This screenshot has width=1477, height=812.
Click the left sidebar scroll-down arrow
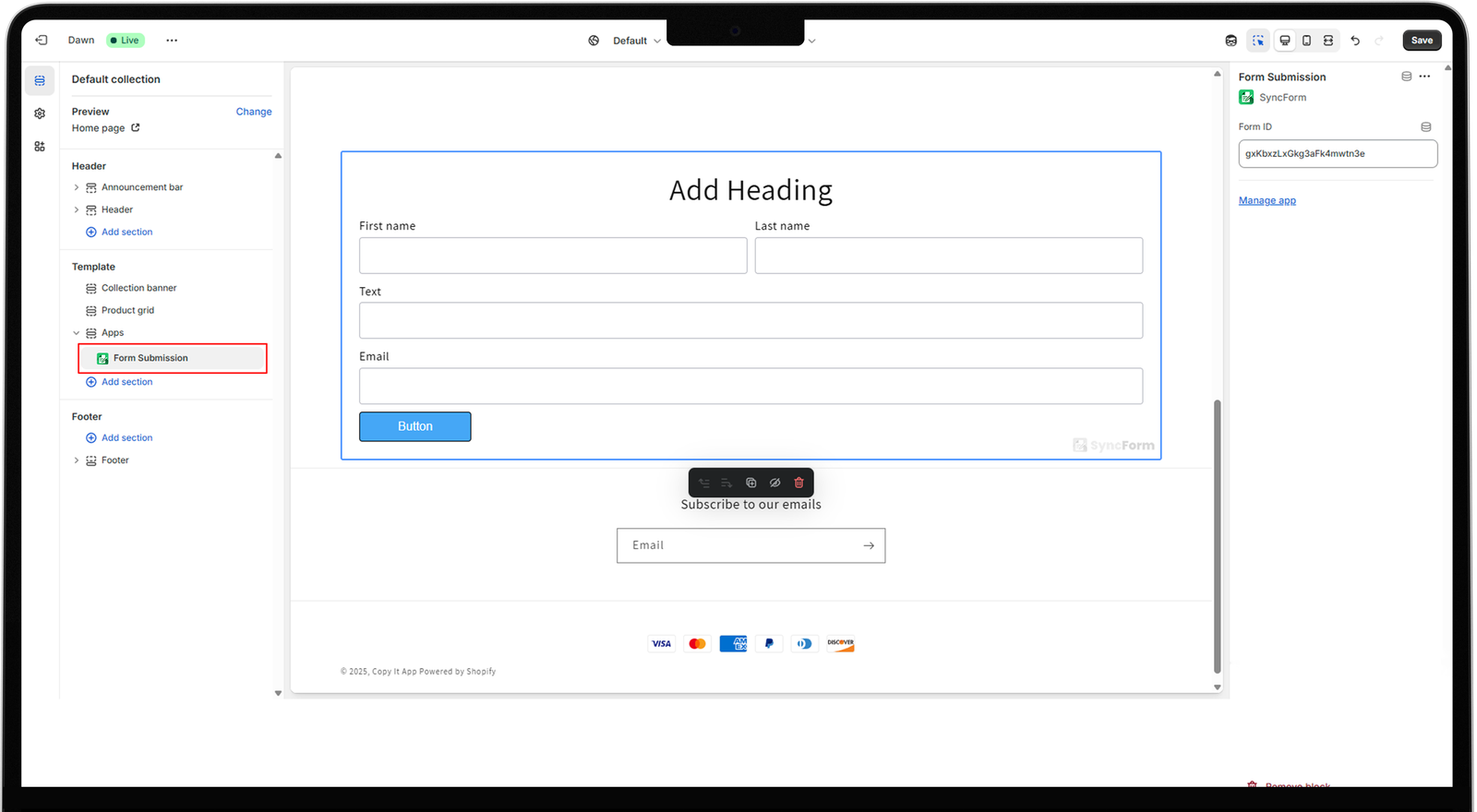[278, 693]
